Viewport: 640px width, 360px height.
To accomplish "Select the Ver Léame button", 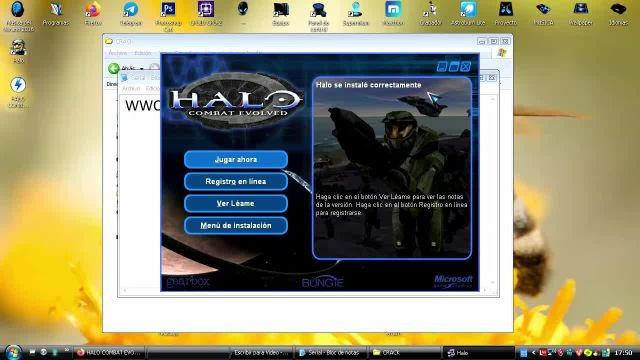I will pos(236,204).
